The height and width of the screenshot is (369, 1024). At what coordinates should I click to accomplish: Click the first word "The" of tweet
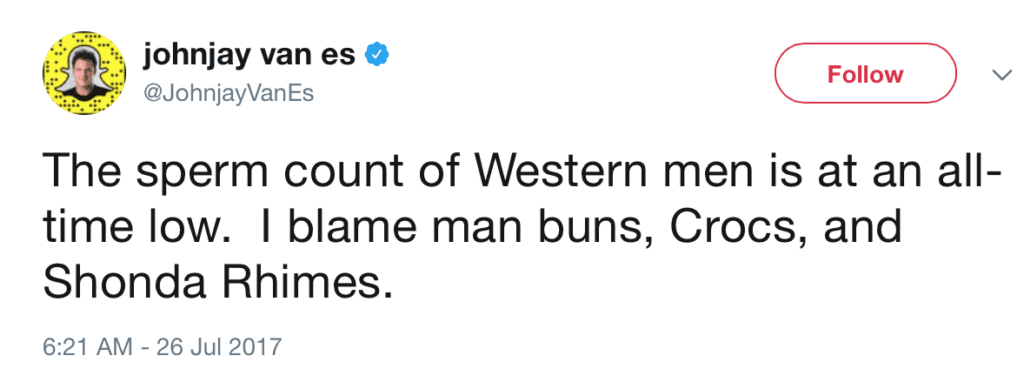click(86, 170)
